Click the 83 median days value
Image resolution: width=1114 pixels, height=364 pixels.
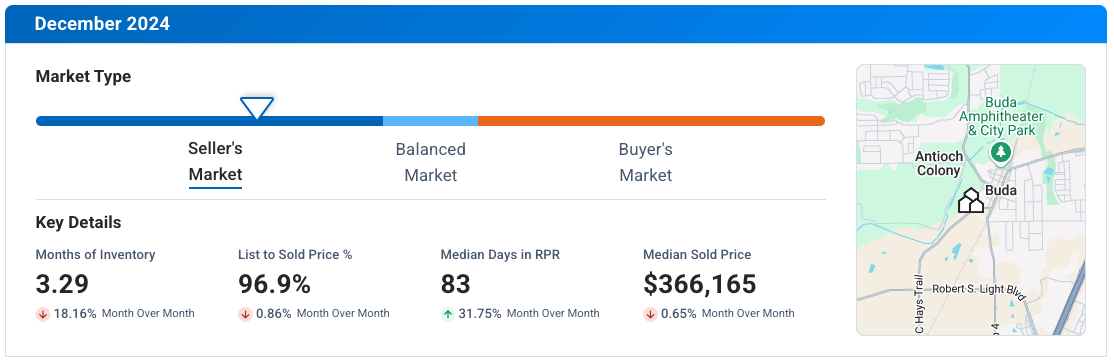455,284
